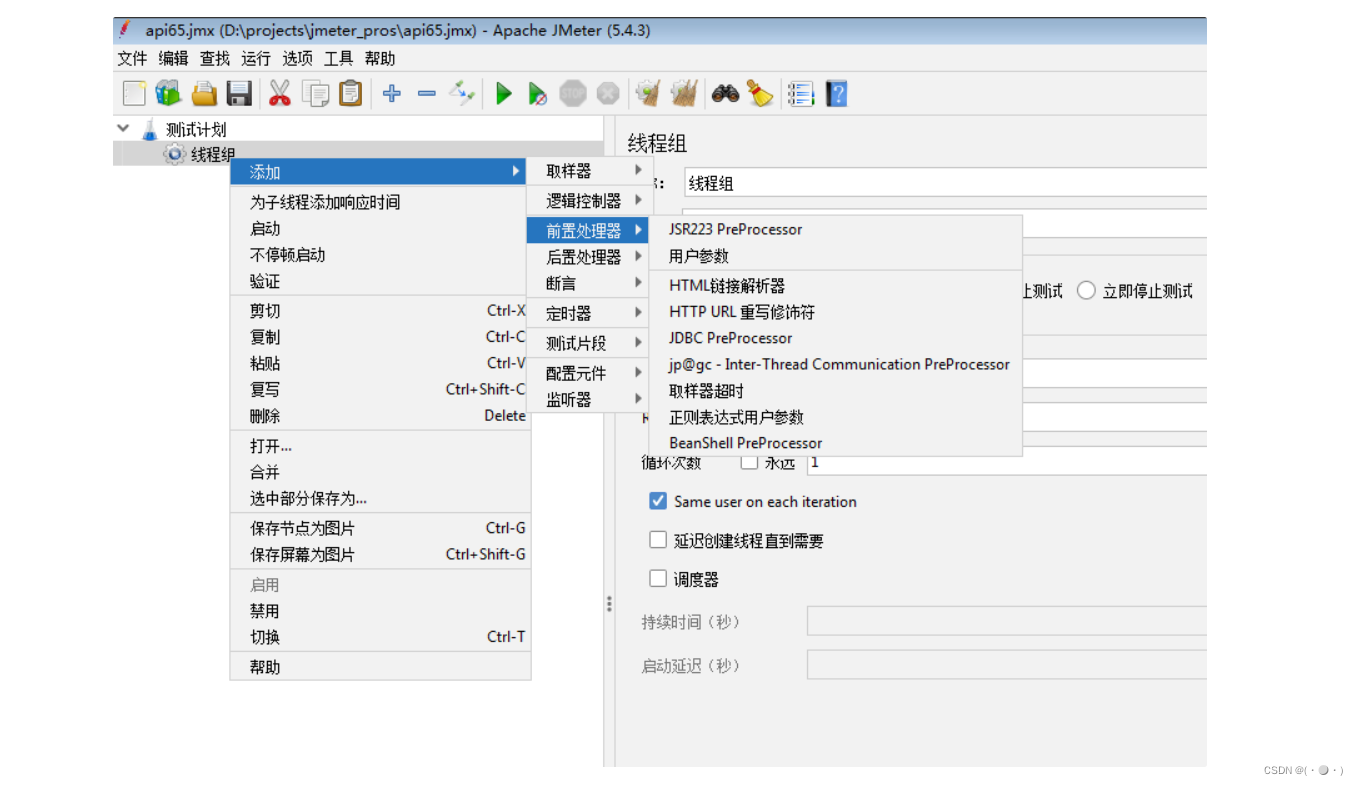The height and width of the screenshot is (785, 1358).
Task: Choose BeanShell PreProcessor
Action: [836, 443]
